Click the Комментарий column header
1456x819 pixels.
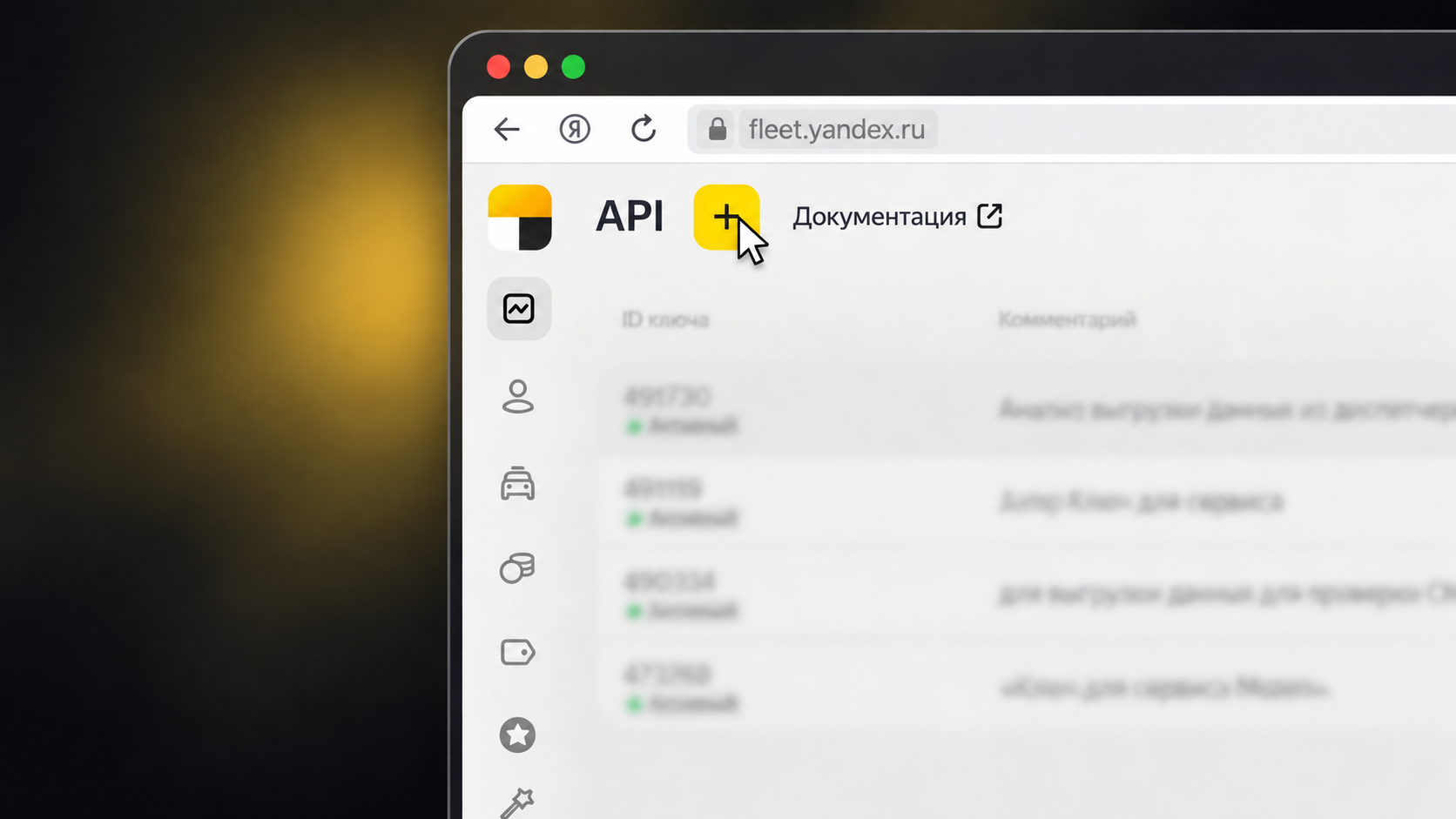(1067, 319)
